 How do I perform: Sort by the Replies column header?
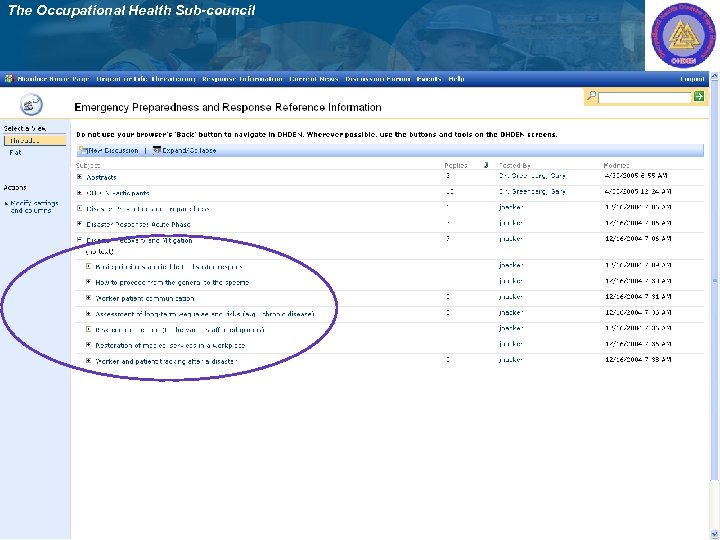[x=456, y=165]
